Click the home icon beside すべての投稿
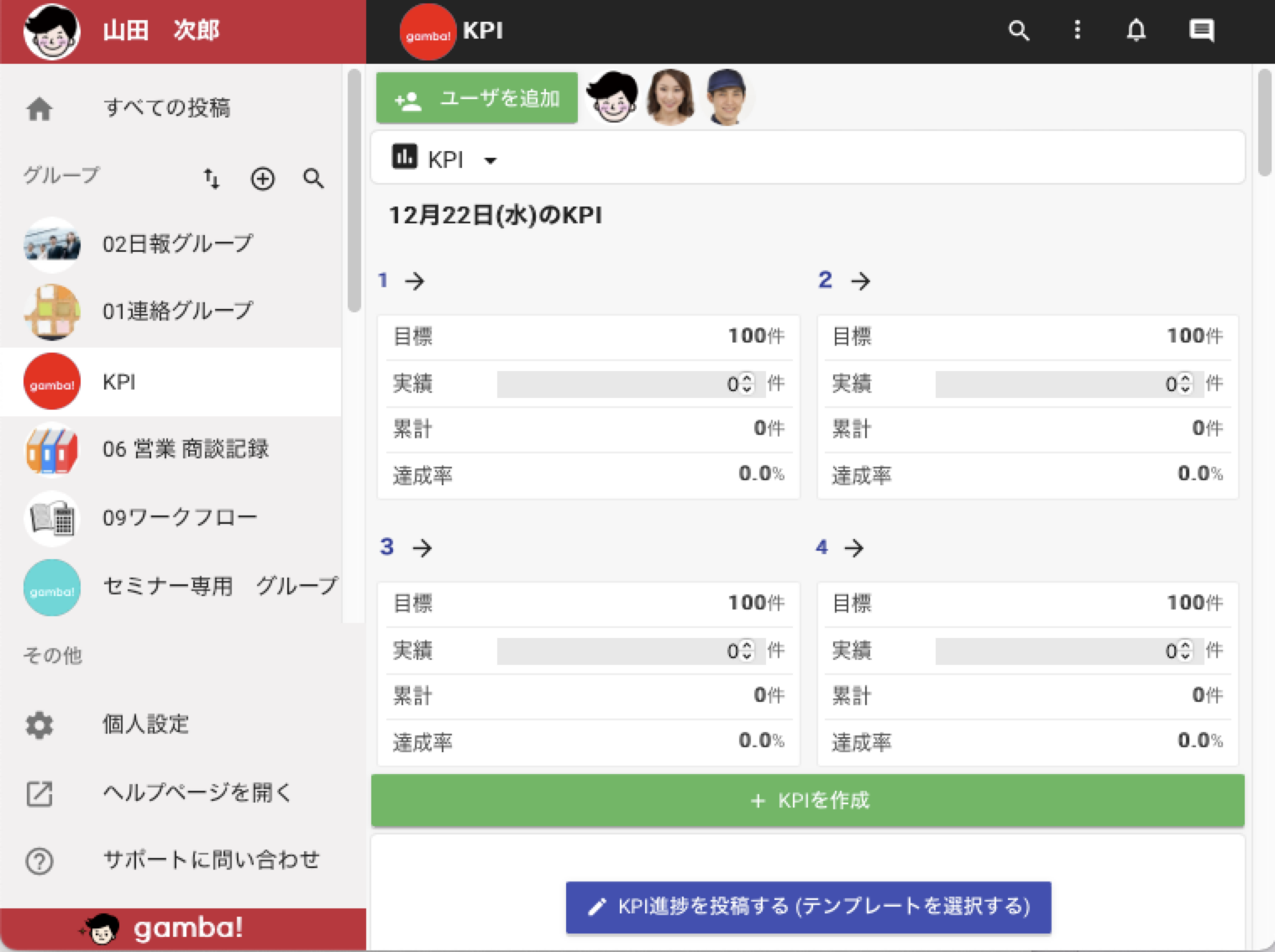1275x952 pixels. coord(39,108)
